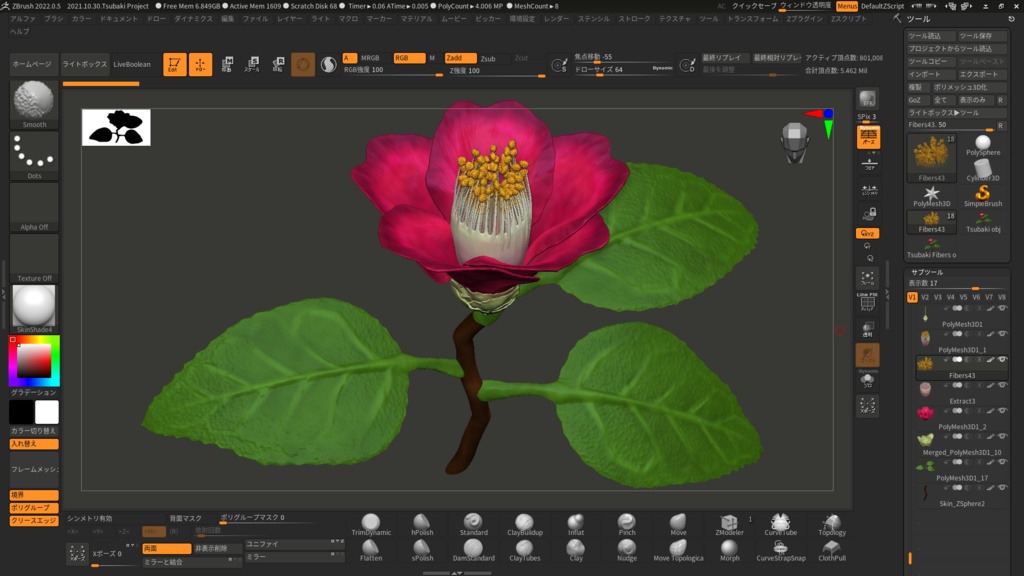The image size is (1024, 576).
Task: Open the Texture Off selector
Action: pyautogui.click(x=34, y=258)
